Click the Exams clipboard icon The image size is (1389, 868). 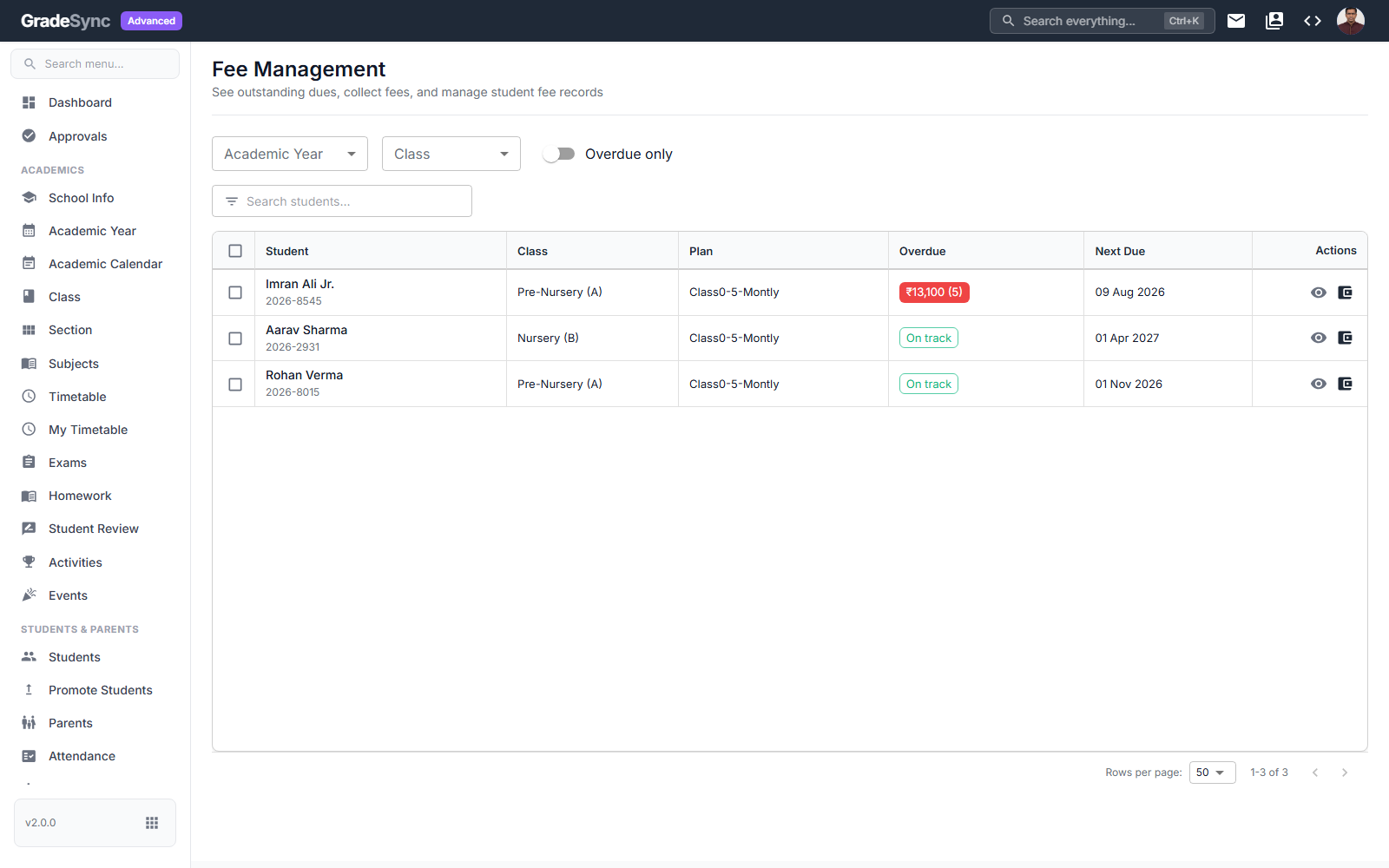[29, 462]
